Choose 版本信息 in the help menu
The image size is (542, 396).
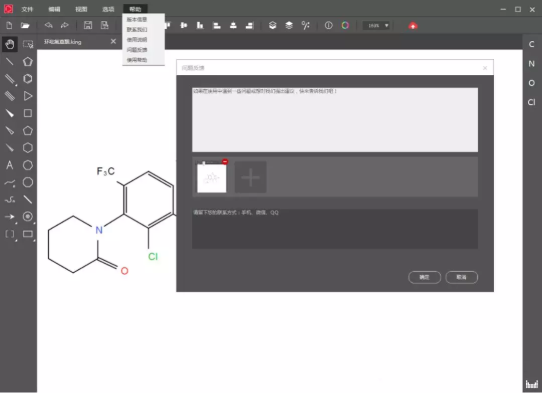(137, 20)
